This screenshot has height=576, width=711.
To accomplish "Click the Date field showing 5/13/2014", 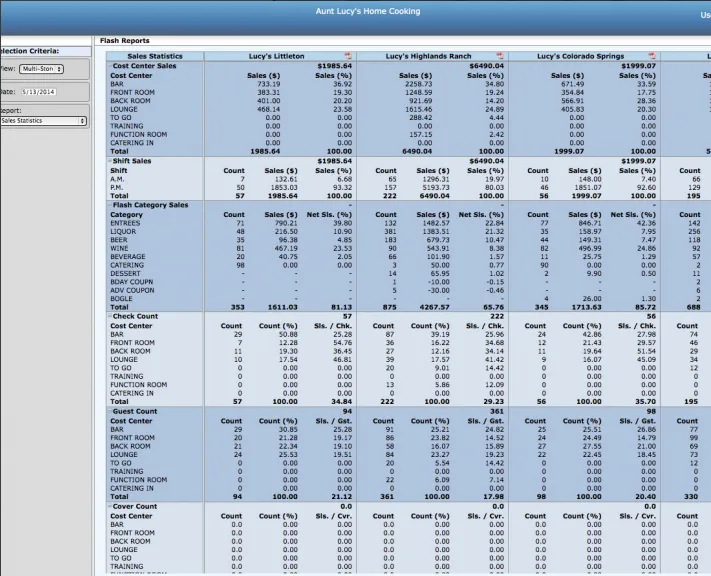I will point(39,92).
